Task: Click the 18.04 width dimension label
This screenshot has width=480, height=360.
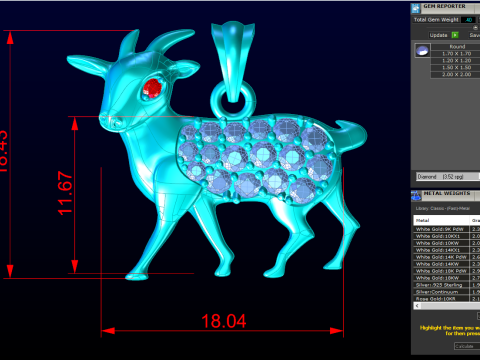Action: pyautogui.click(x=224, y=321)
